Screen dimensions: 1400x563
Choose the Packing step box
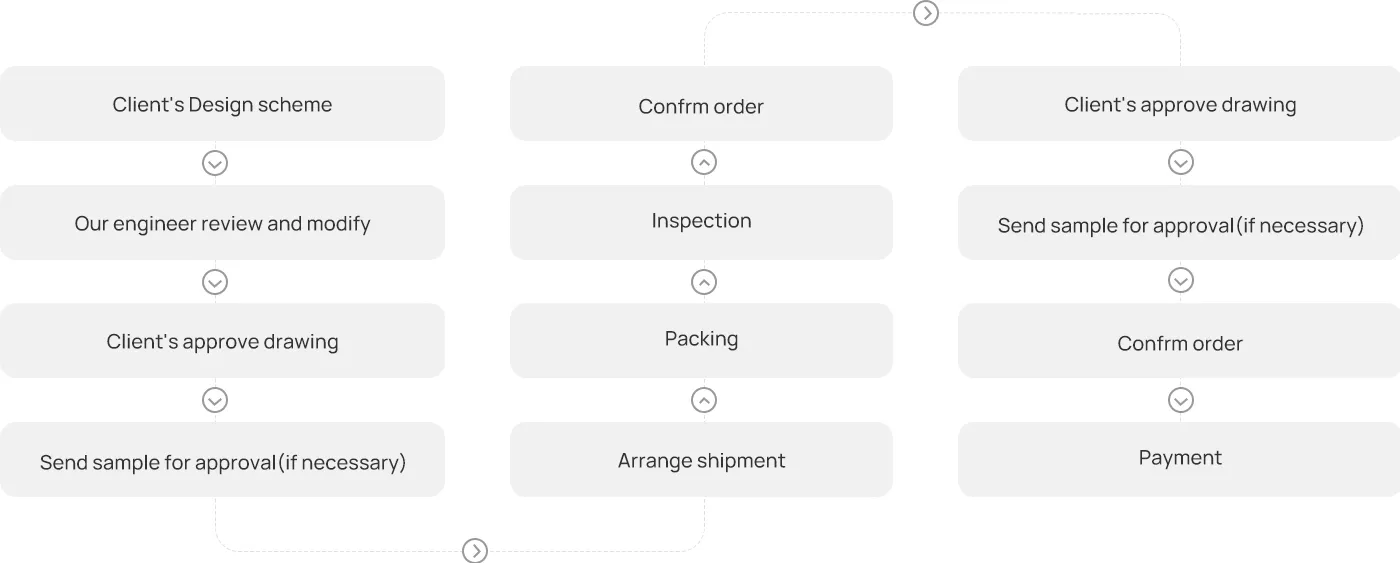pos(701,340)
